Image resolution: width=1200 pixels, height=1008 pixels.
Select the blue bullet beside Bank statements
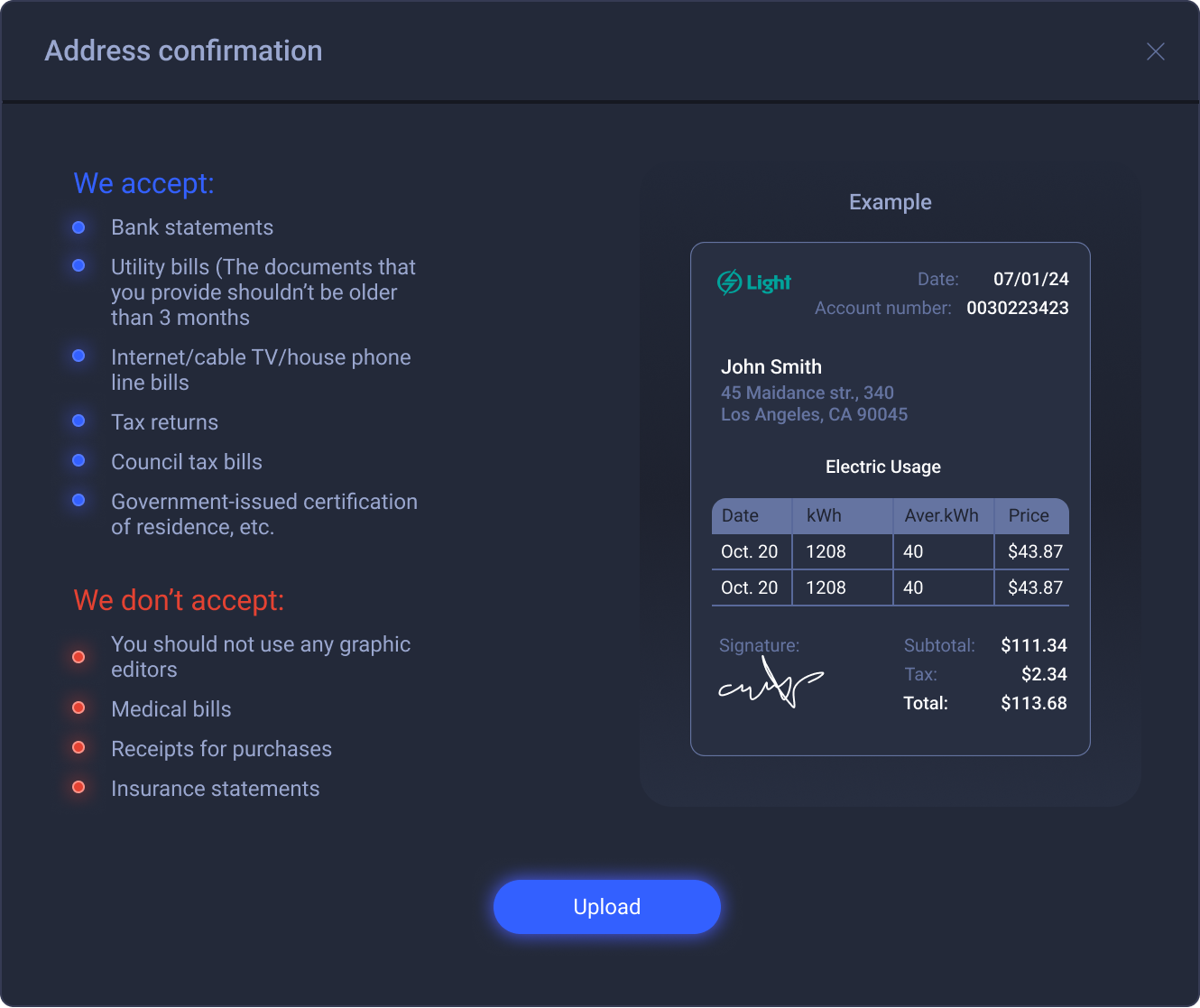[78, 227]
